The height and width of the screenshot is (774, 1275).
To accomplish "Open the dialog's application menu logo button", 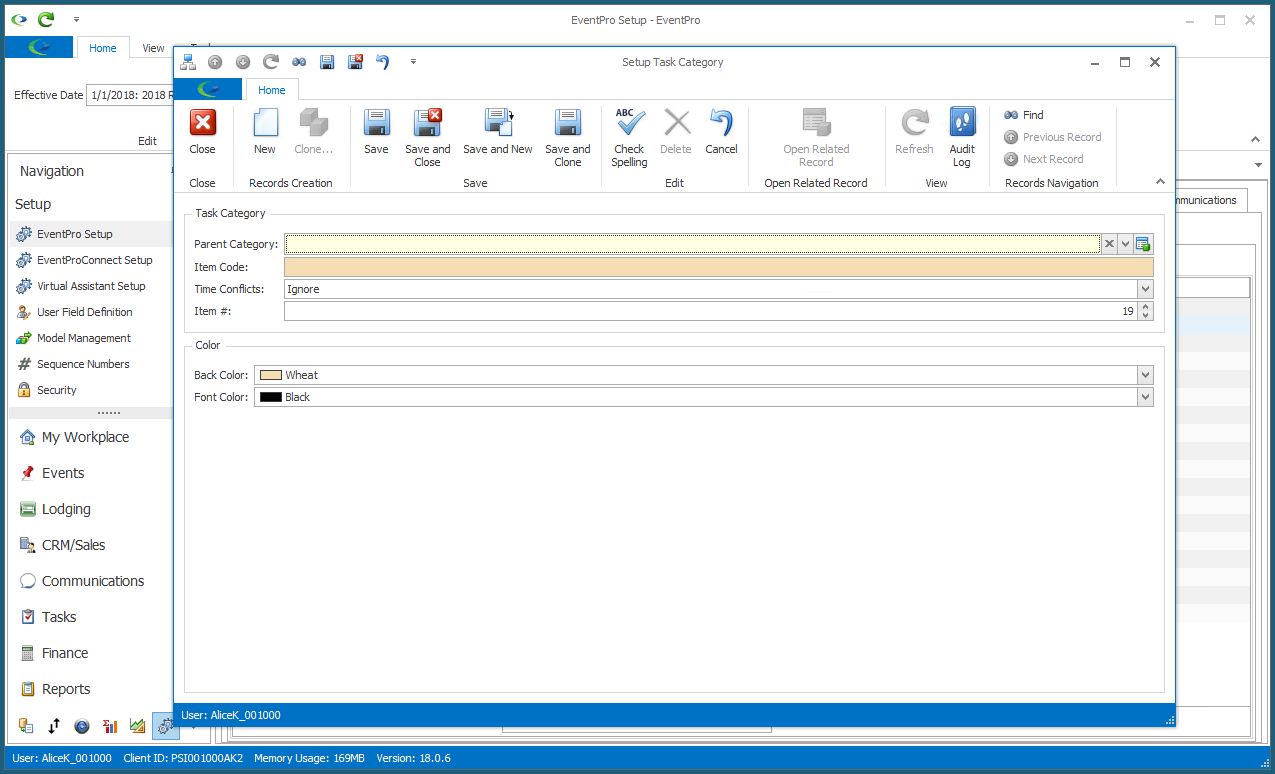I will [208, 90].
